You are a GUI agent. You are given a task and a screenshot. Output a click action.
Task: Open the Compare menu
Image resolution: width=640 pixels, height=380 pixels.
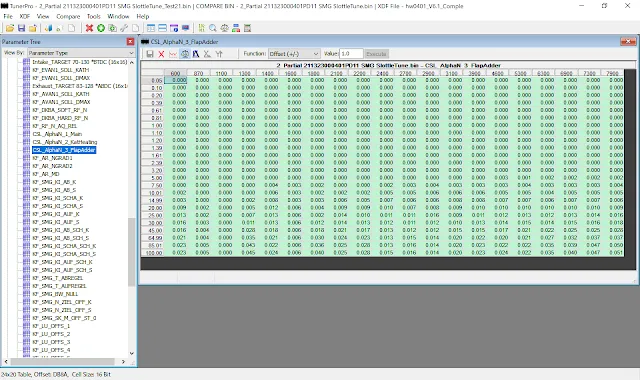pyautogui.click(x=68, y=16)
